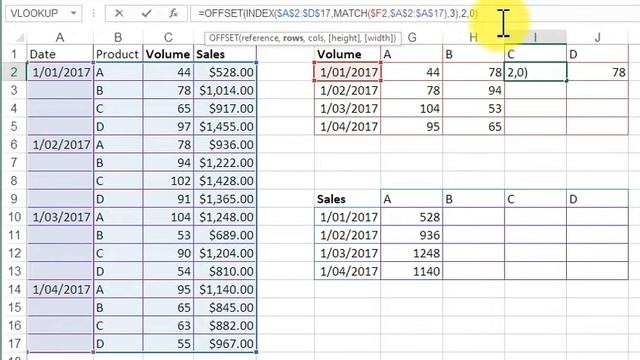640x360 pixels.
Task: Click the 'Sales' label of the summary table
Action: (x=347, y=199)
